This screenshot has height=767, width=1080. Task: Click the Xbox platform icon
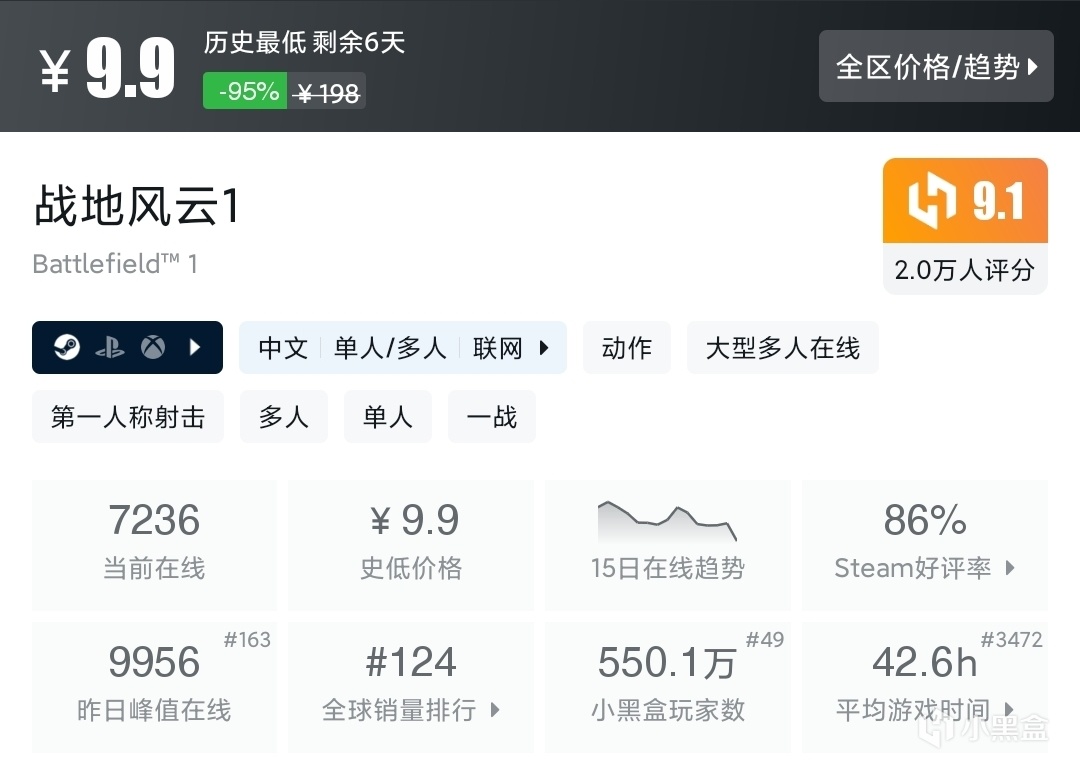pyautogui.click(x=152, y=347)
